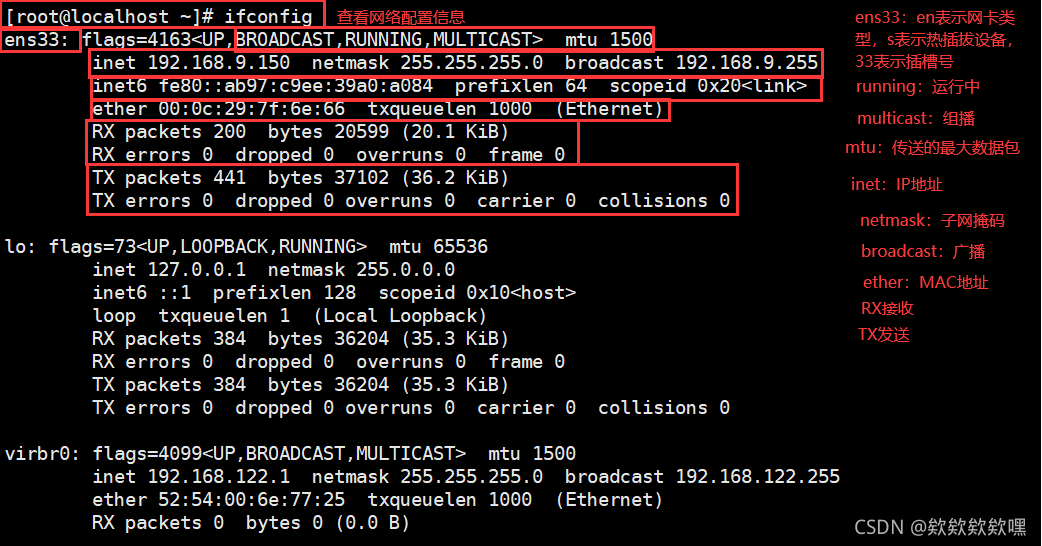Select the ens33: interface name
The image size is (1042, 546).
37,40
